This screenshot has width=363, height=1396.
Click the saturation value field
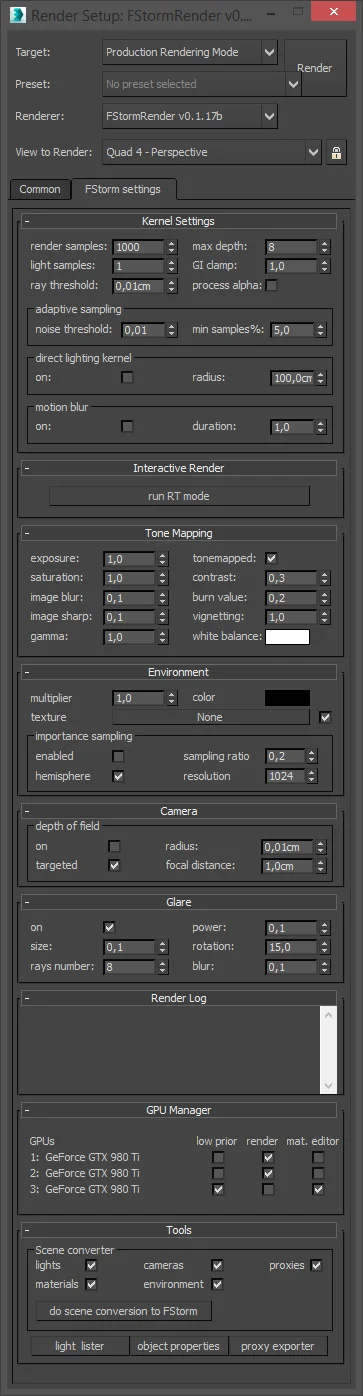tap(128, 578)
